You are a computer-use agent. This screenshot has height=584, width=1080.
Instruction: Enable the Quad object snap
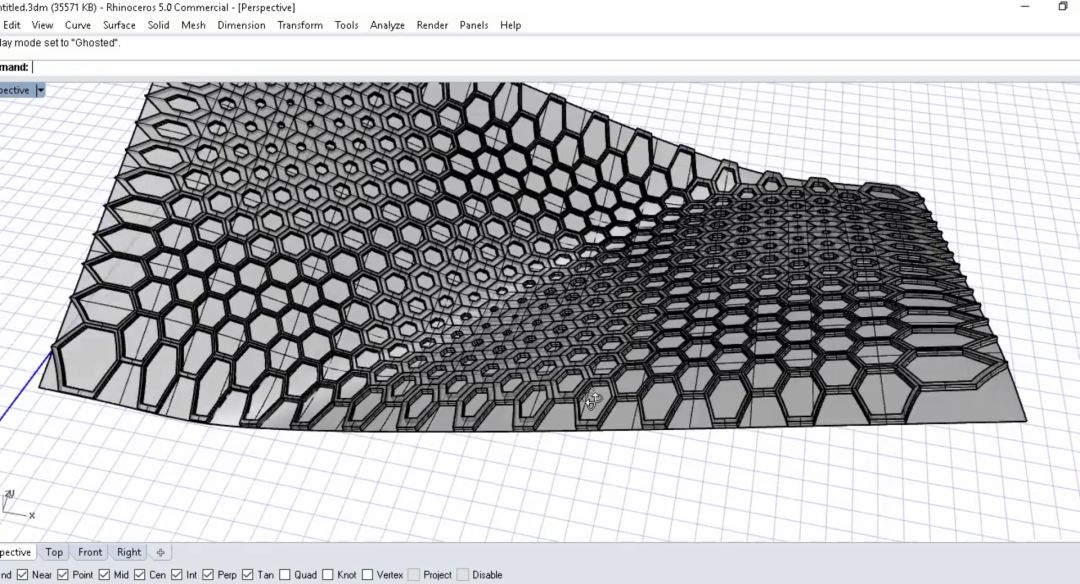pyautogui.click(x=285, y=575)
